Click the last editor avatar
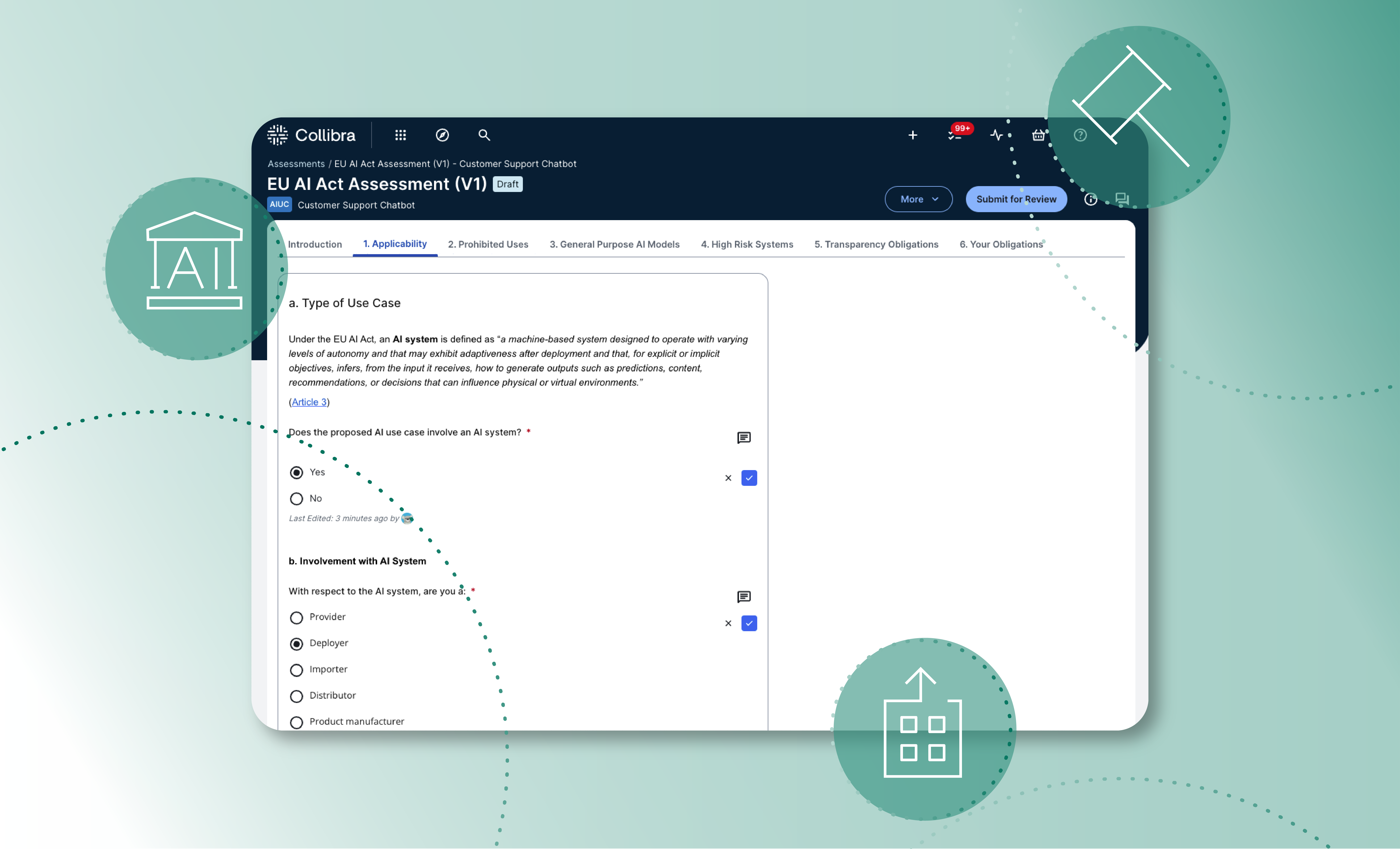 [x=407, y=518]
